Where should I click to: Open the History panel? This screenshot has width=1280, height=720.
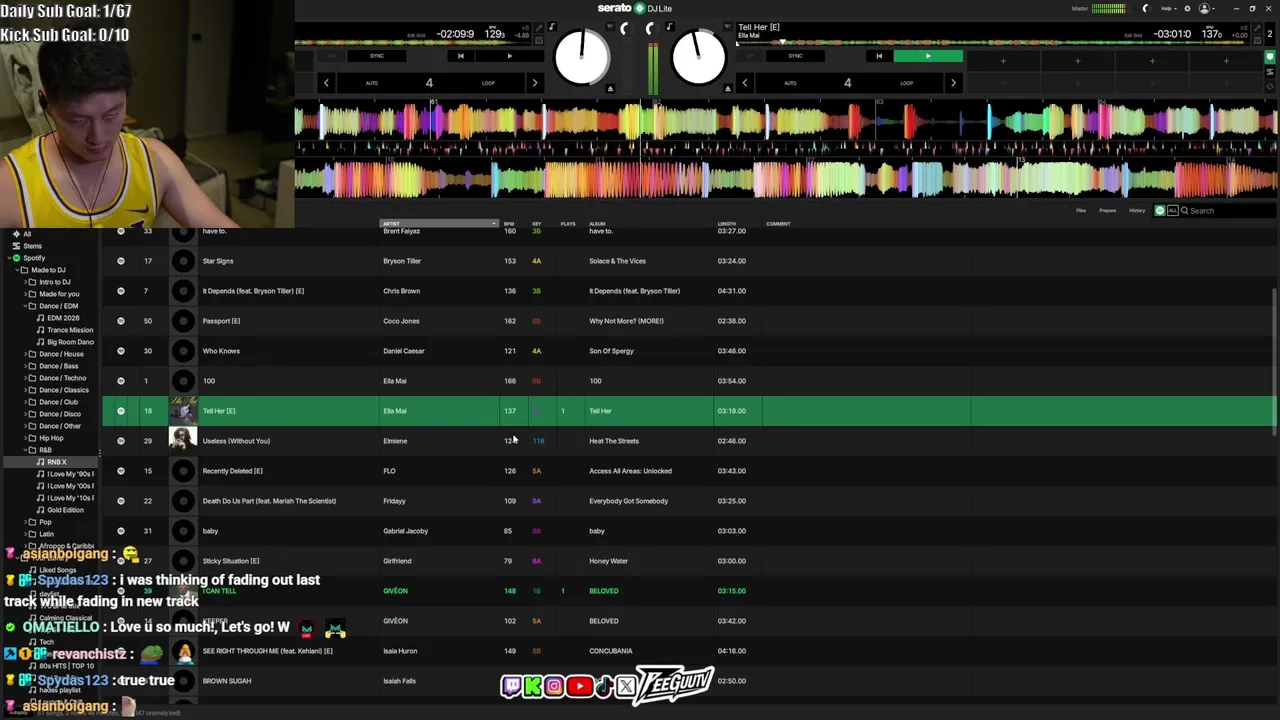click(1137, 211)
